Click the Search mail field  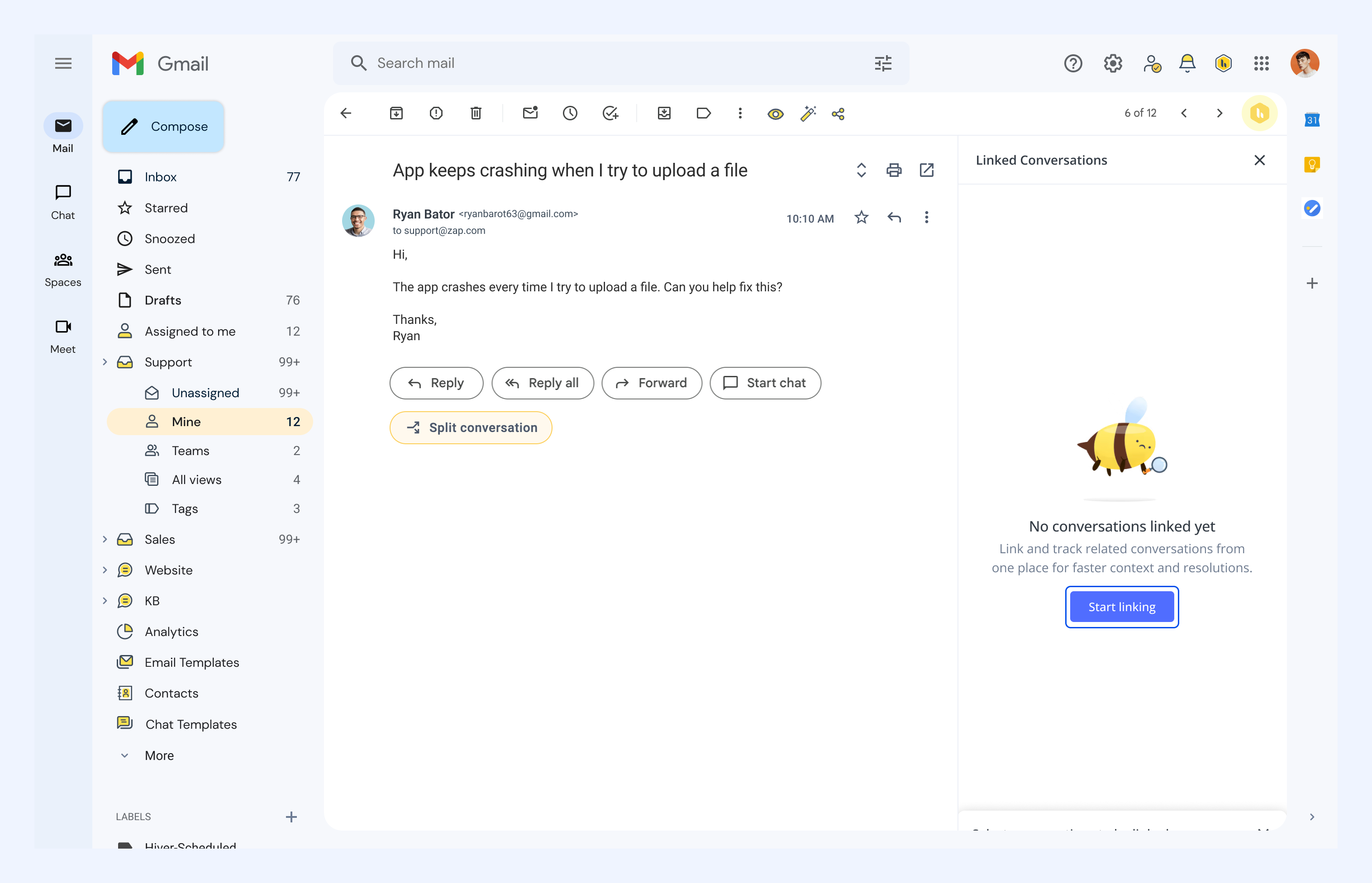click(x=621, y=63)
